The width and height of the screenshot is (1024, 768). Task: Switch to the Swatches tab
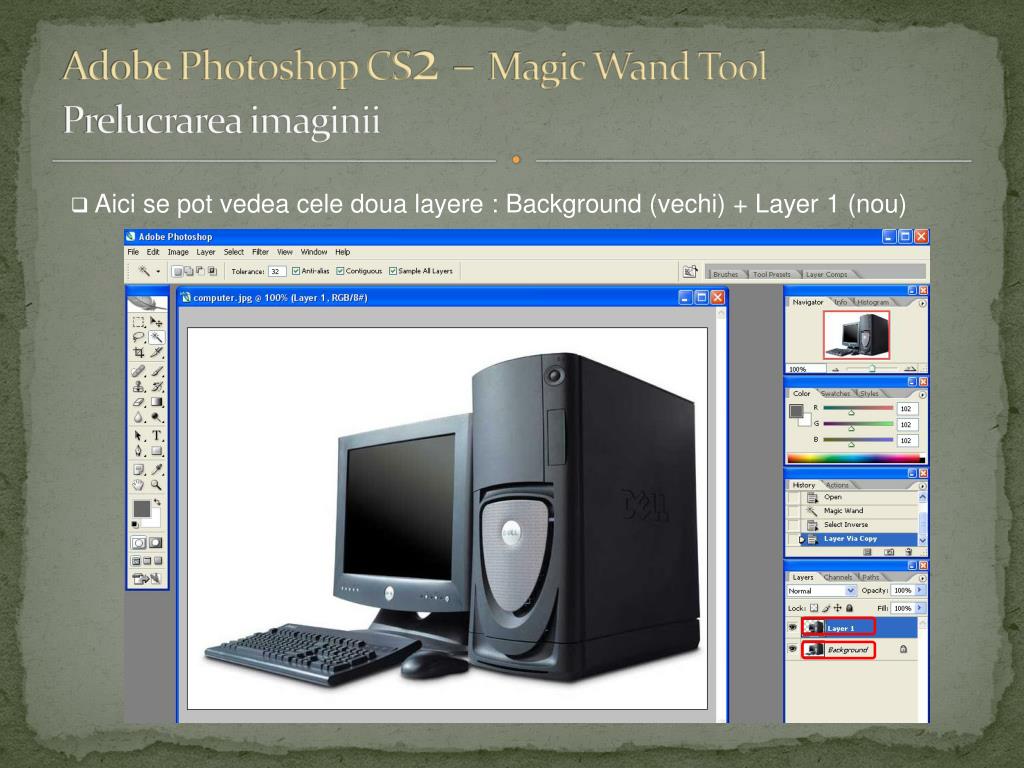click(835, 394)
